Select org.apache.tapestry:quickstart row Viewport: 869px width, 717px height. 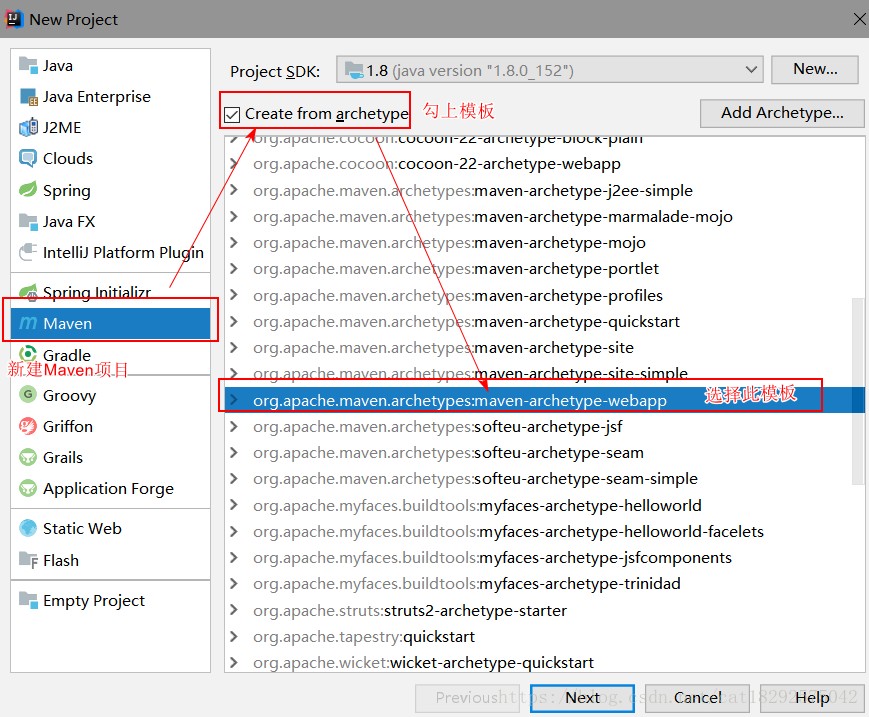pos(544,637)
